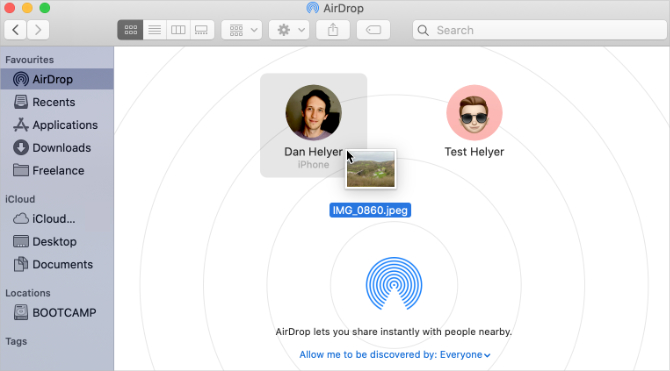Image resolution: width=670 pixels, height=371 pixels.
Task: Click the Share toolbar button
Action: [x=333, y=30]
